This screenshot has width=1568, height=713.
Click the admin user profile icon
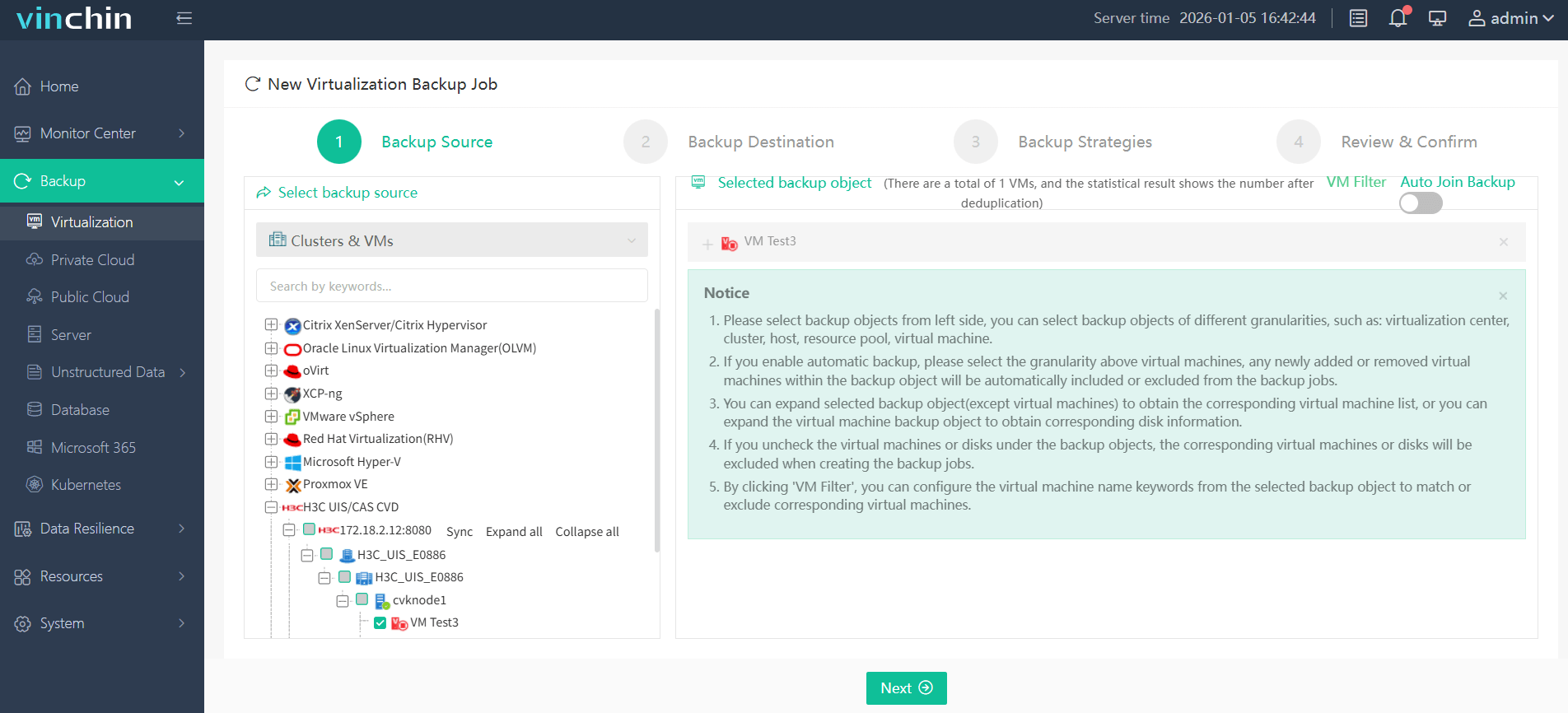tap(1477, 18)
